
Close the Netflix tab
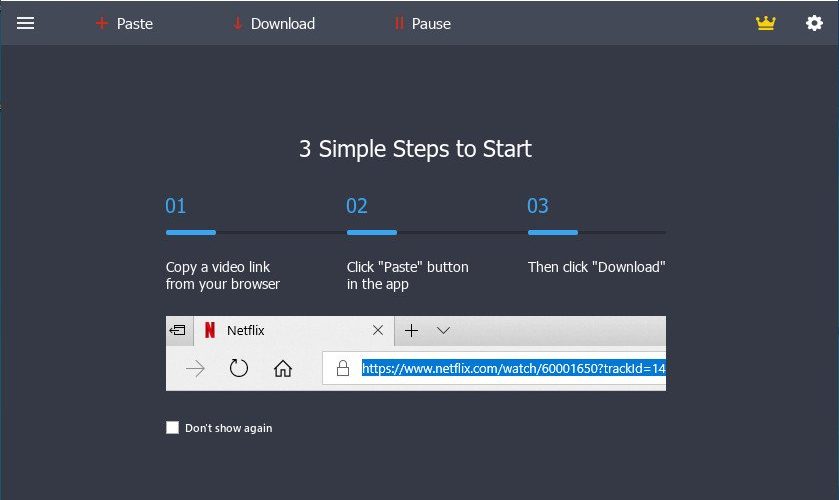coord(378,330)
